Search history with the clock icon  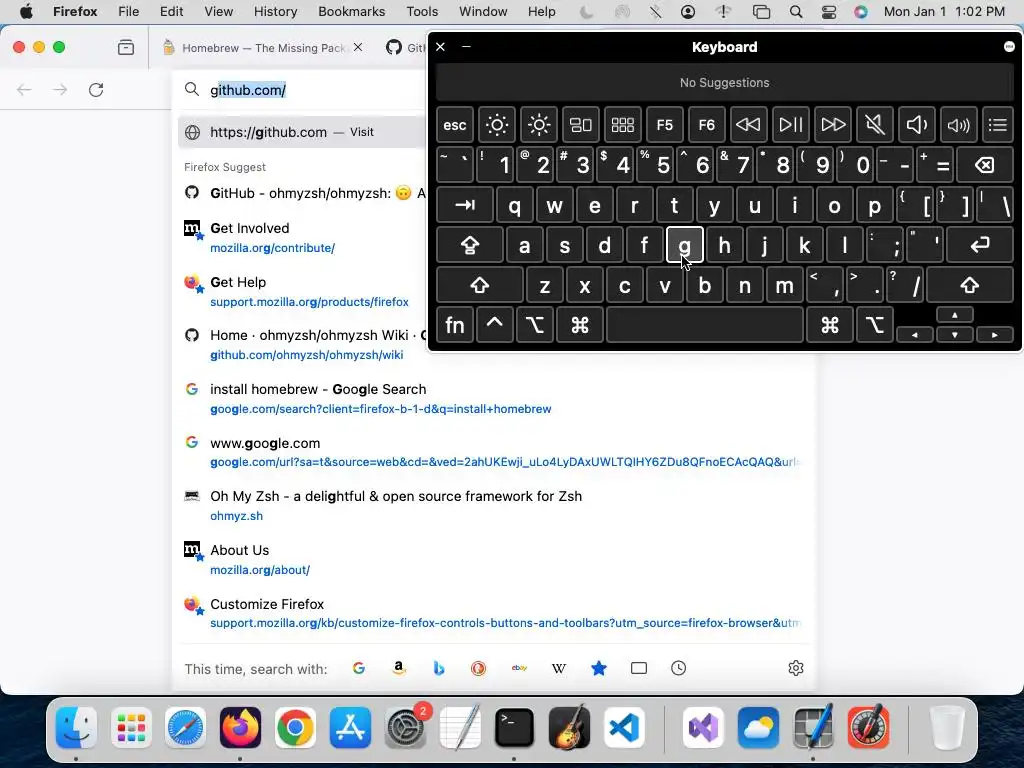[679, 668]
